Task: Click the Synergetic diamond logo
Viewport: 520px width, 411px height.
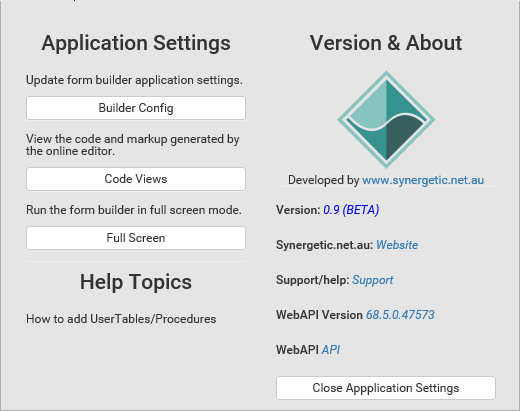Action: point(386,119)
